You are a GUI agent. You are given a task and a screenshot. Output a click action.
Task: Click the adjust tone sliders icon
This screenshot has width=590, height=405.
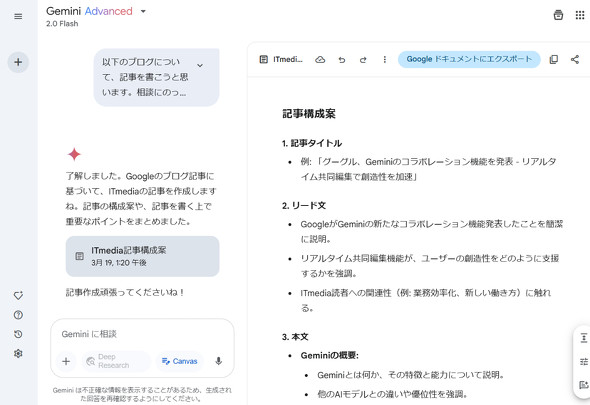point(584,362)
